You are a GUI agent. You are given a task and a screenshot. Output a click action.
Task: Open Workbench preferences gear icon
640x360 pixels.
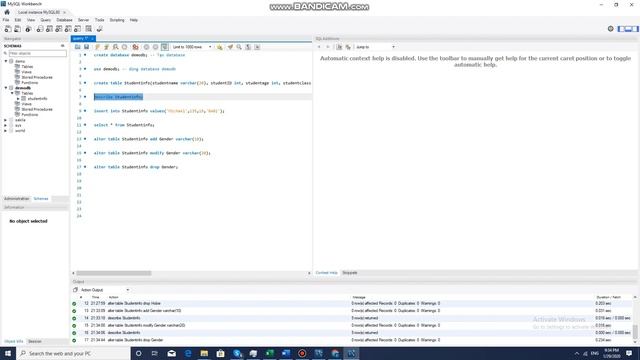click(611, 29)
